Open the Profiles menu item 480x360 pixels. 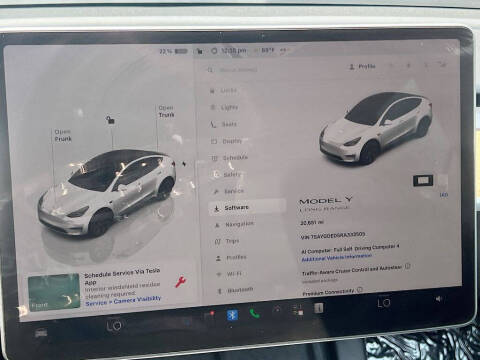tap(231, 257)
